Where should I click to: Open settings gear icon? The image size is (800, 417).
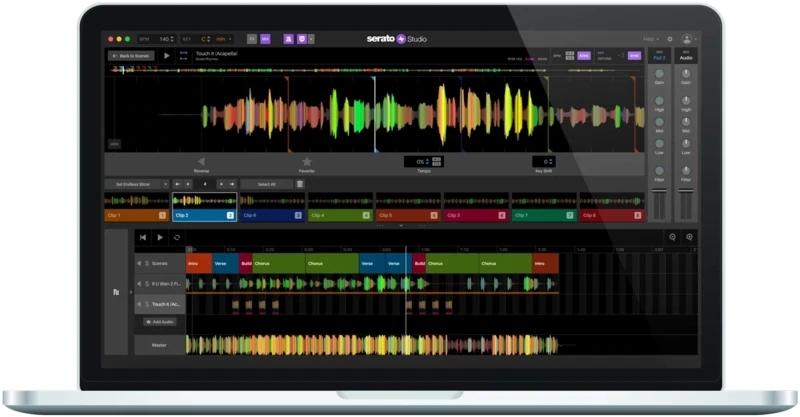[x=670, y=39]
